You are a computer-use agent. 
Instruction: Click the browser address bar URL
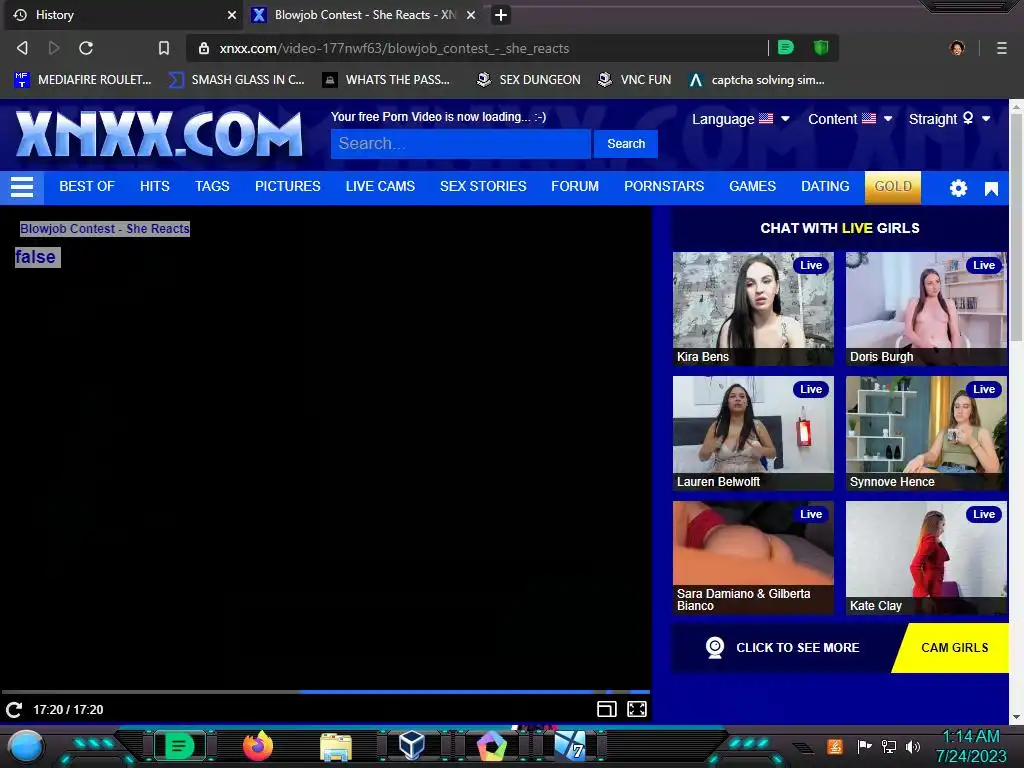tap(394, 48)
